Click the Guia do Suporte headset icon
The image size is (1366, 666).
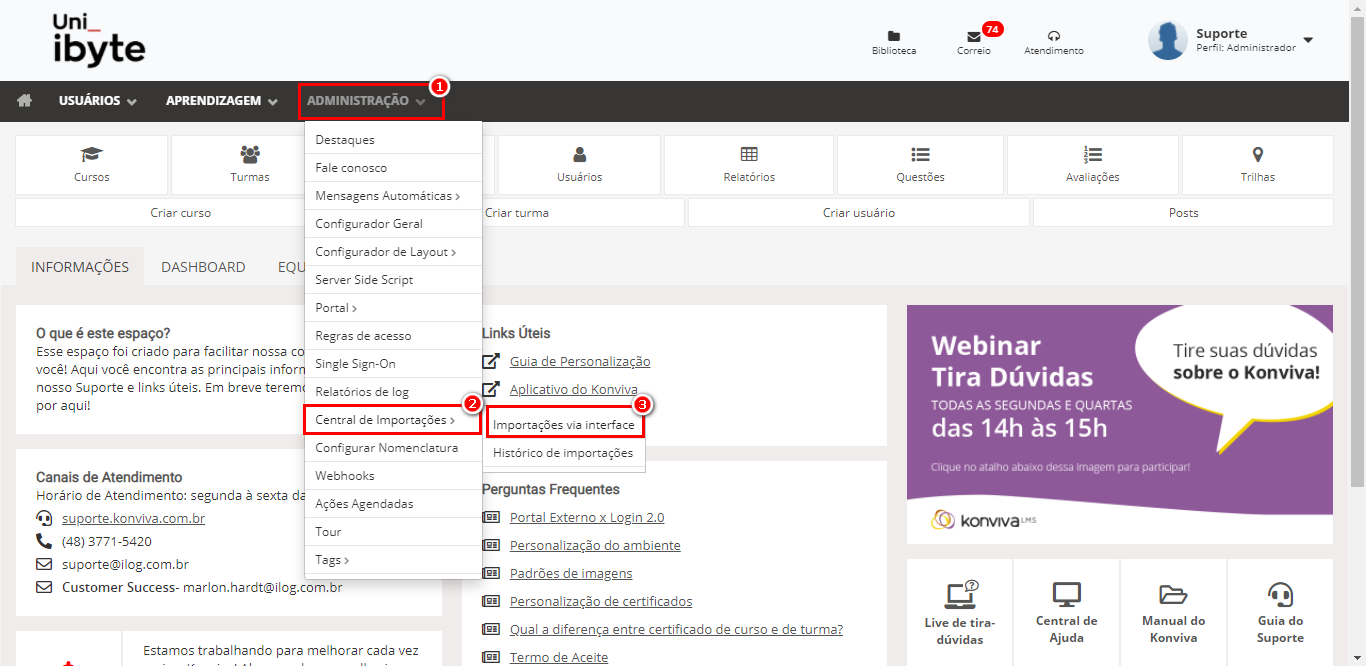(1280, 595)
